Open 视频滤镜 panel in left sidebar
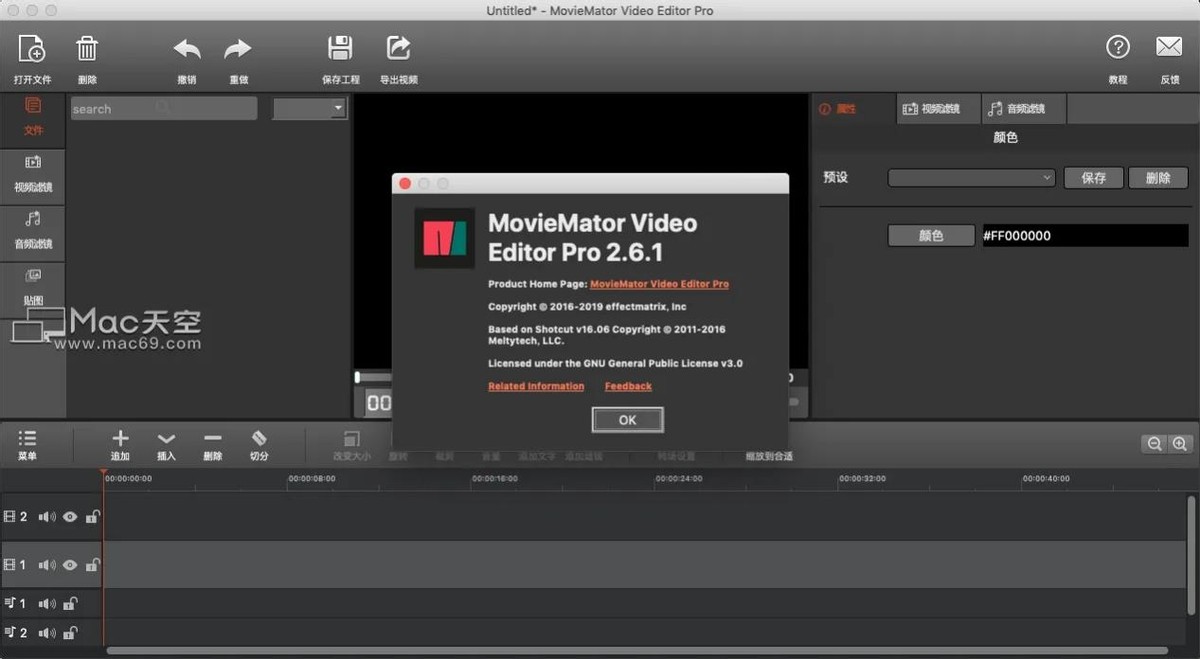This screenshot has width=1200, height=659. coord(33,174)
